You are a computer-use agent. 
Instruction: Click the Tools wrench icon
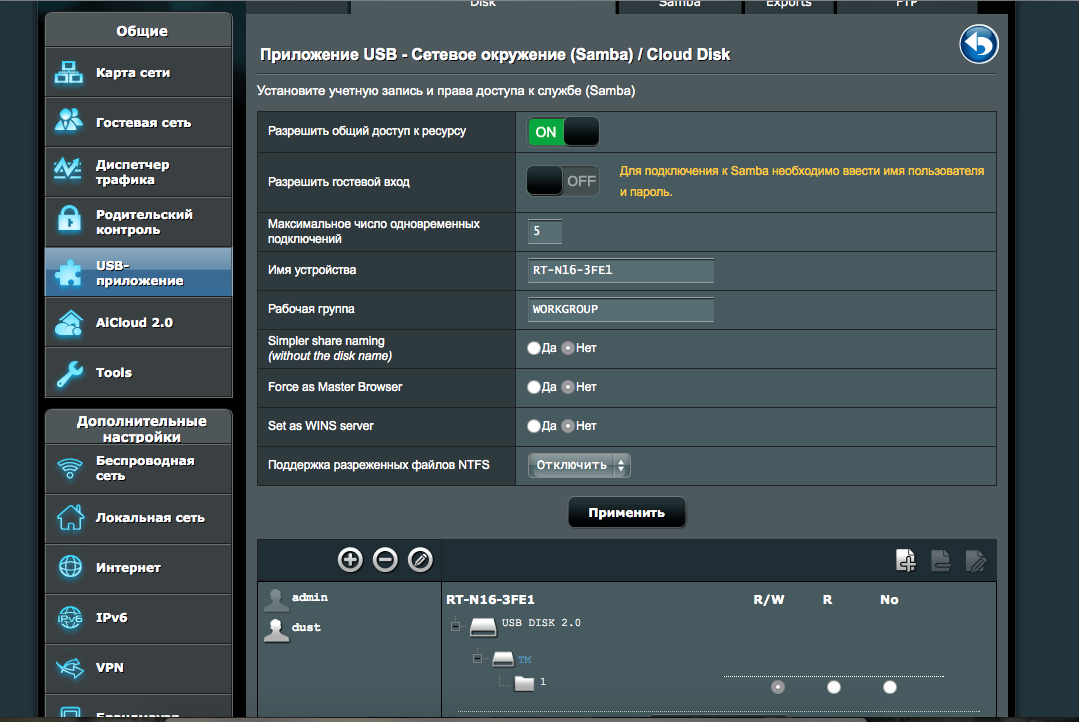[x=69, y=373]
